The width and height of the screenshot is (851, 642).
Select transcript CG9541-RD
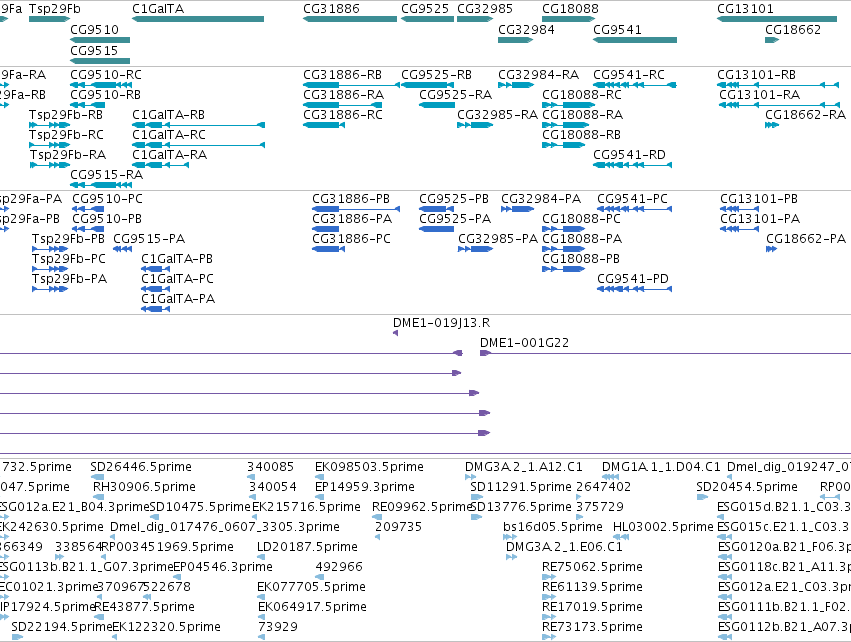[x=632, y=166]
